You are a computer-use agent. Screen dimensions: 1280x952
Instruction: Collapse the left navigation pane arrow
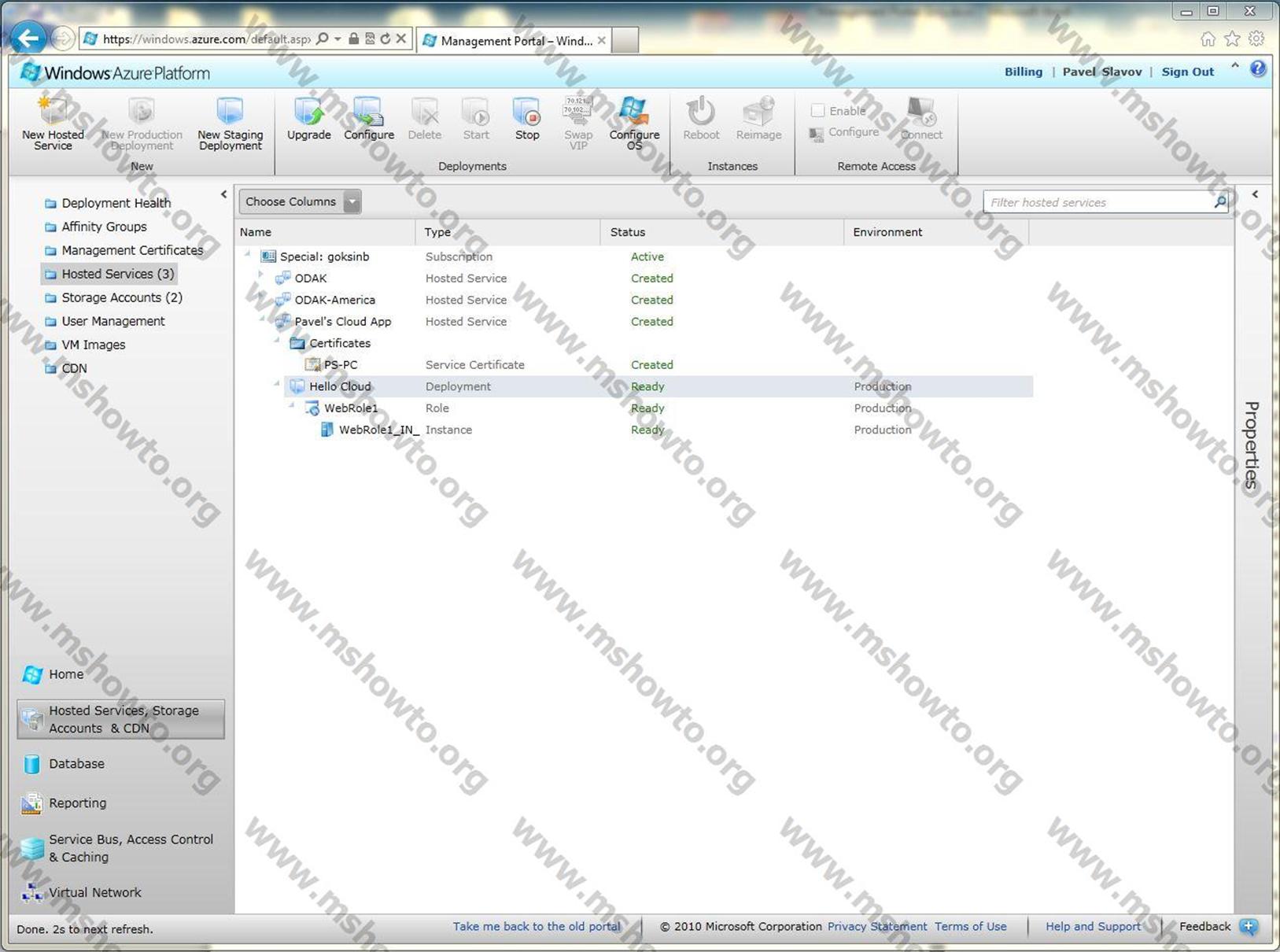[x=223, y=194]
